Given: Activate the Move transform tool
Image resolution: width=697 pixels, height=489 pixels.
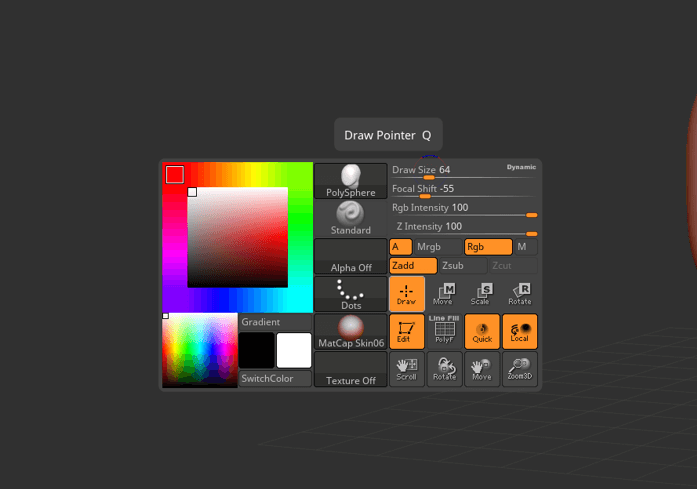Looking at the screenshot, I should pyautogui.click(x=444, y=293).
